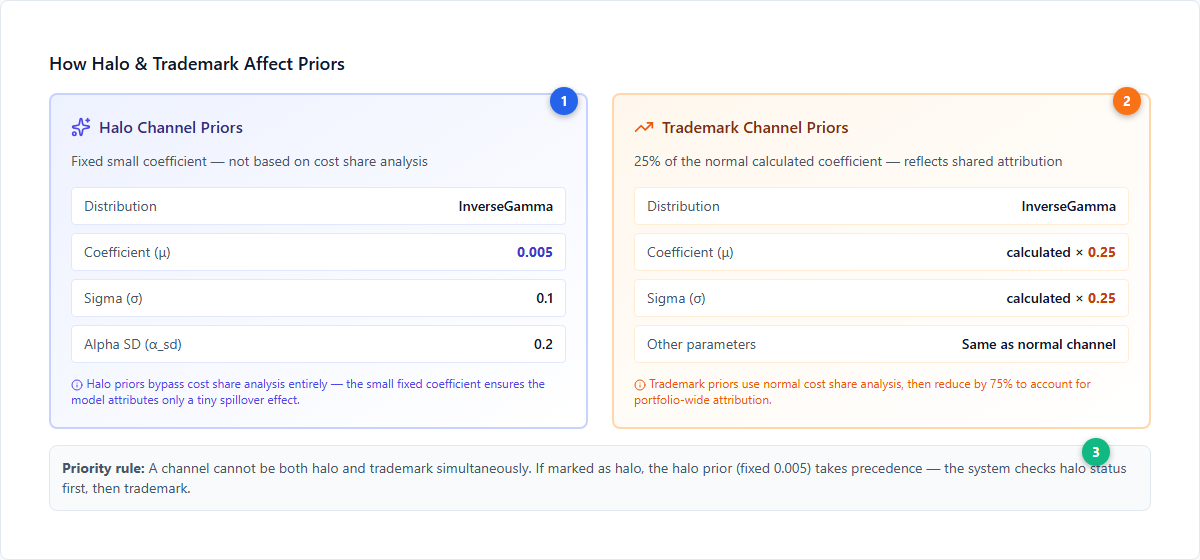Click the Trademark 'Coefficient (μ)' label
This screenshot has width=1200, height=560.
pyautogui.click(x=690, y=252)
